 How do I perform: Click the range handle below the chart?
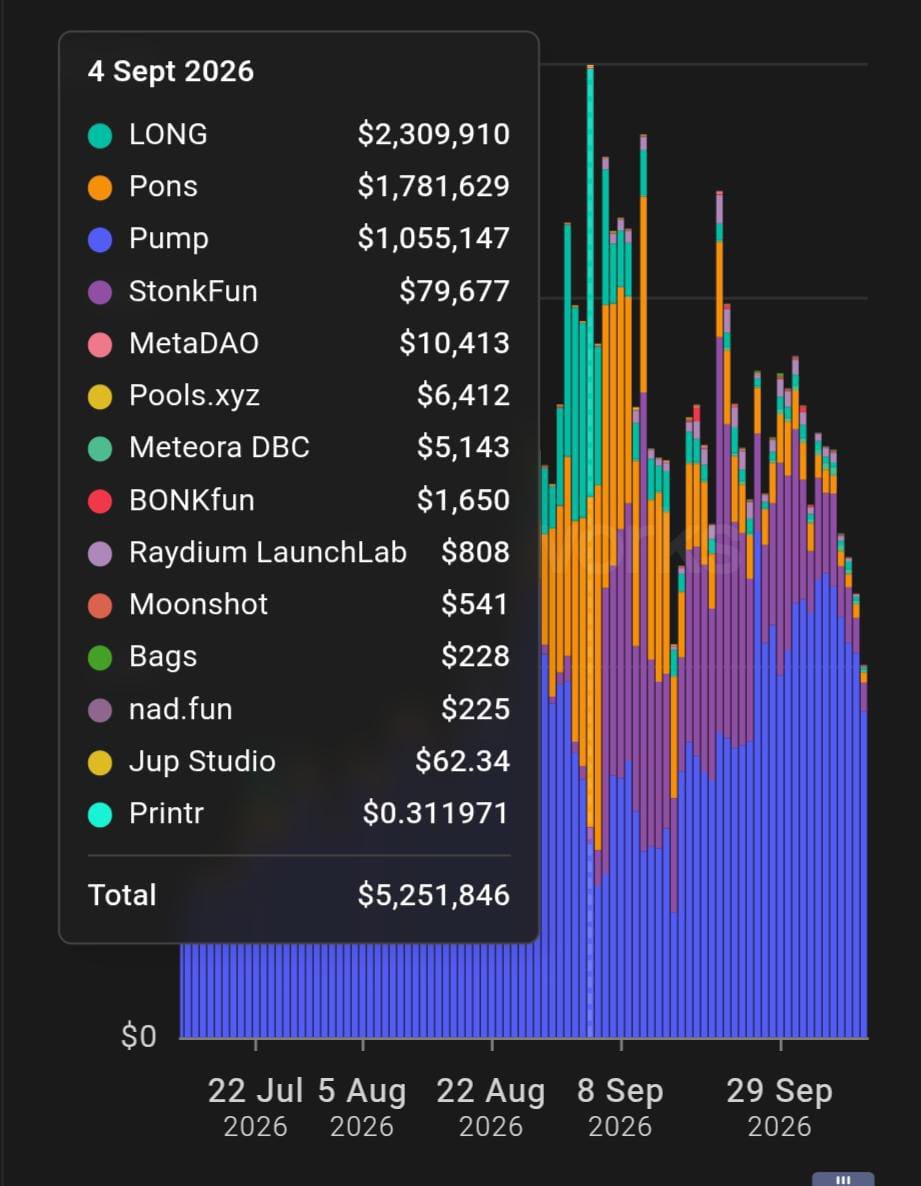click(843, 1179)
